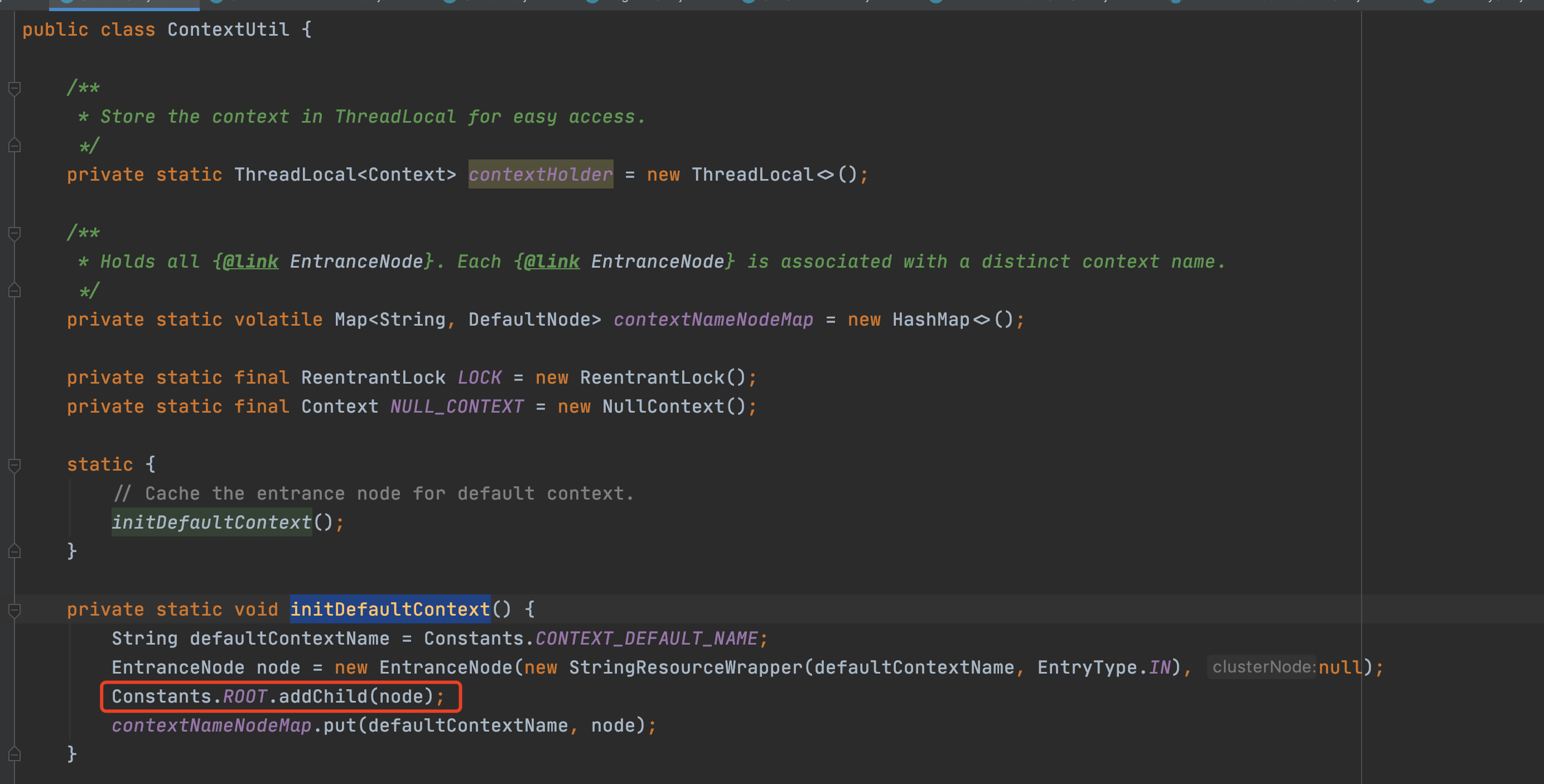Click the selected initDefaultContext method declaration name
Screen dimensions: 1544x784
click(389, 609)
